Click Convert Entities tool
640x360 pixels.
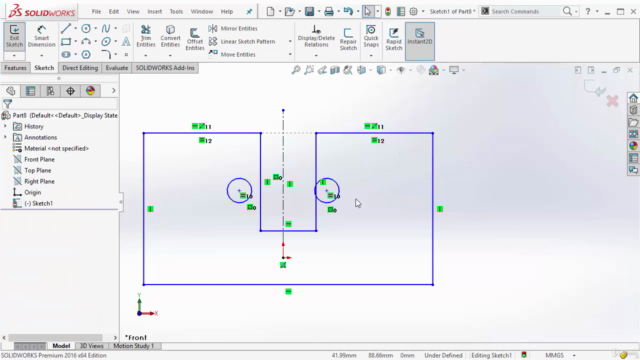click(170, 36)
